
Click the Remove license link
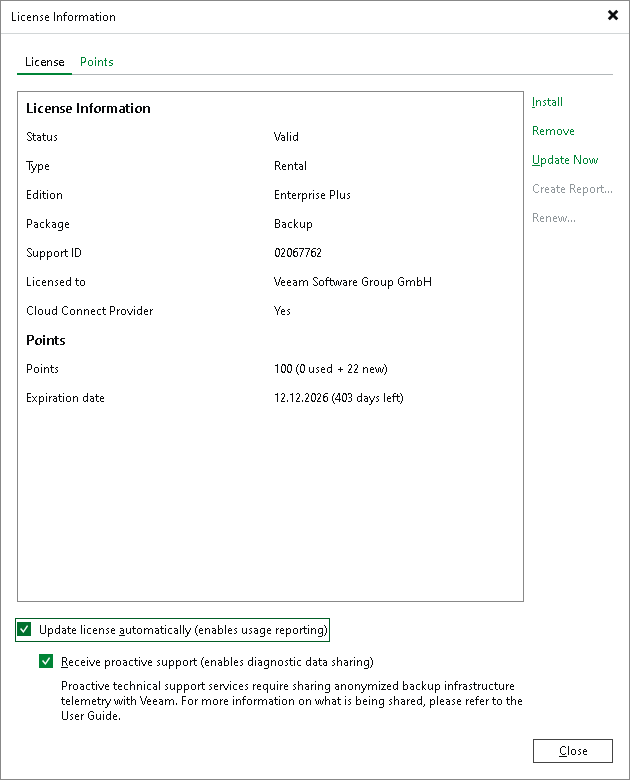tap(553, 131)
